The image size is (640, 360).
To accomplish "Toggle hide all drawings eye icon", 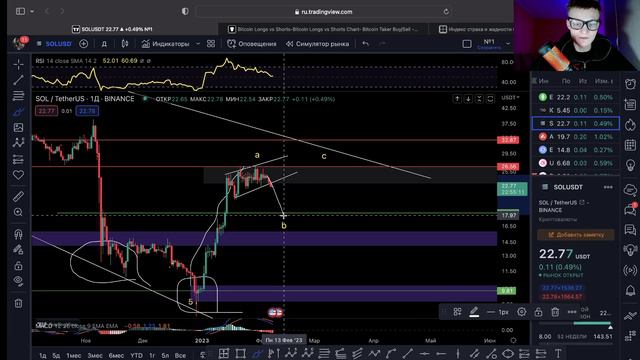I will [18, 280].
